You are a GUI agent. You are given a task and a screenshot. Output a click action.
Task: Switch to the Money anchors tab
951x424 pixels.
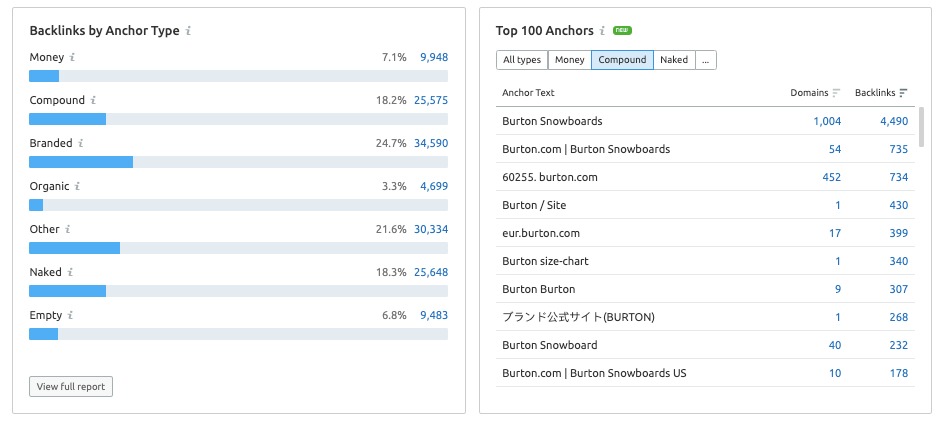coord(570,60)
